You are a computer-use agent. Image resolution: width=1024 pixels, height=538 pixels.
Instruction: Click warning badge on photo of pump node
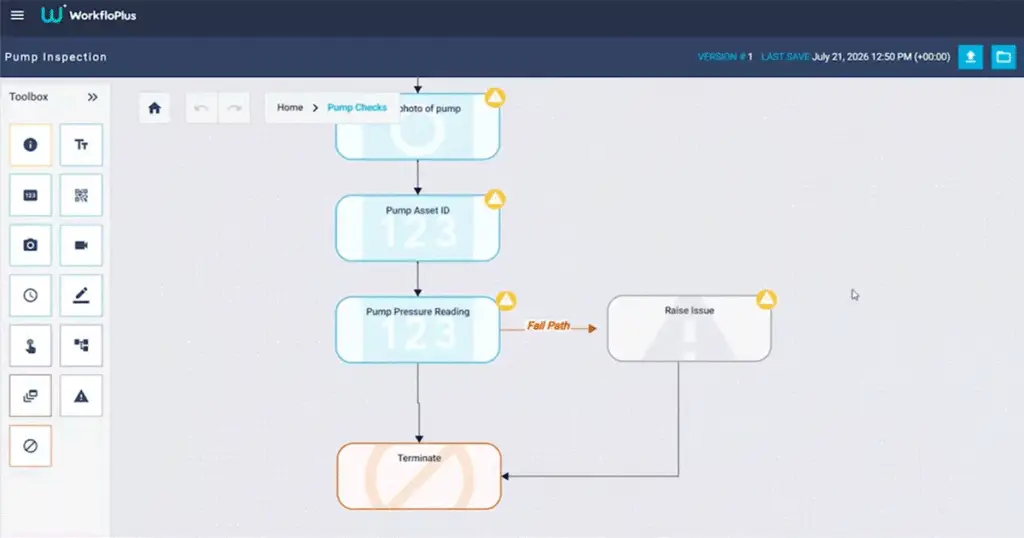495,97
